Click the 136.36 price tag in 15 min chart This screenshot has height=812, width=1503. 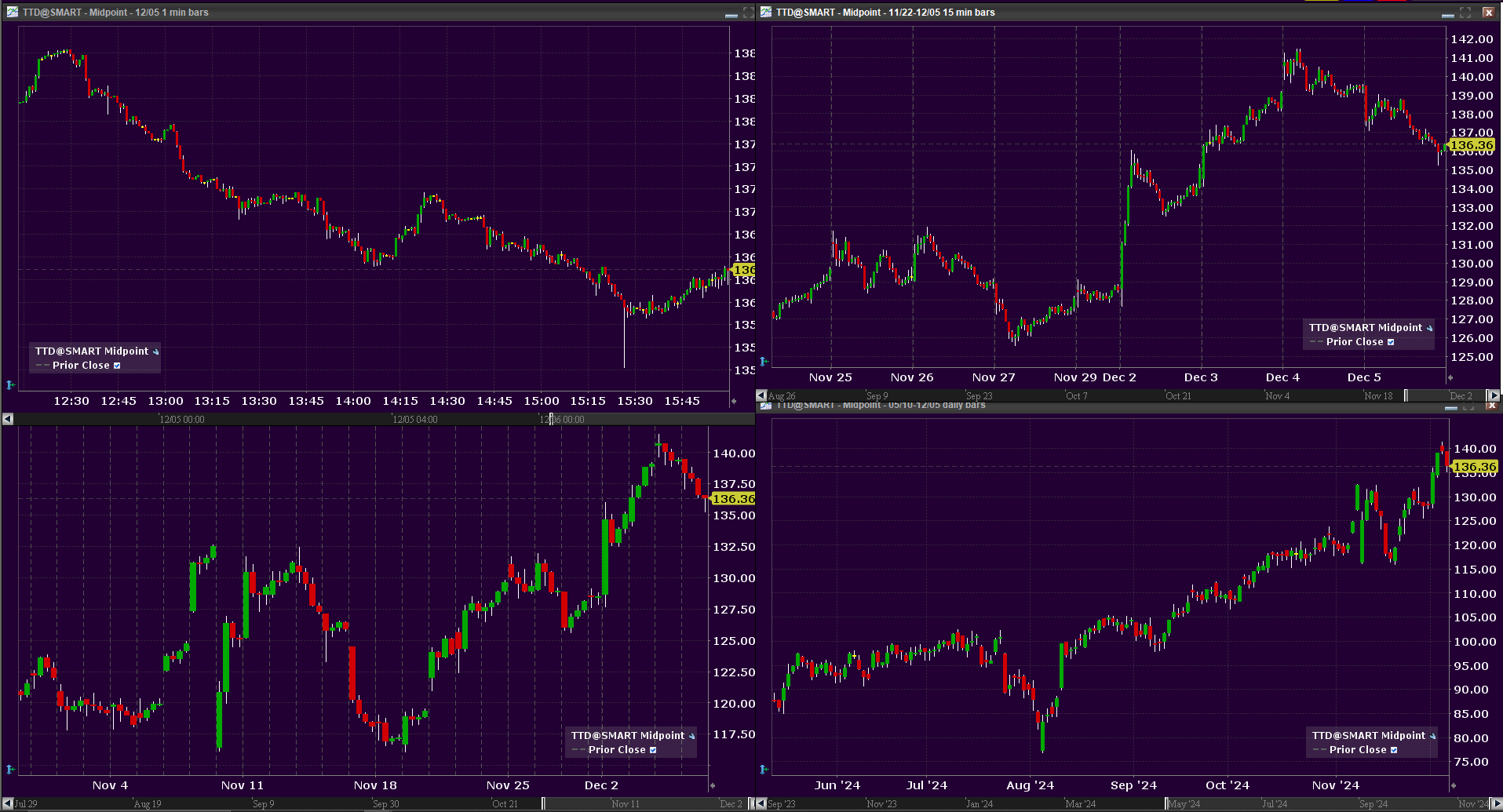point(1471,145)
